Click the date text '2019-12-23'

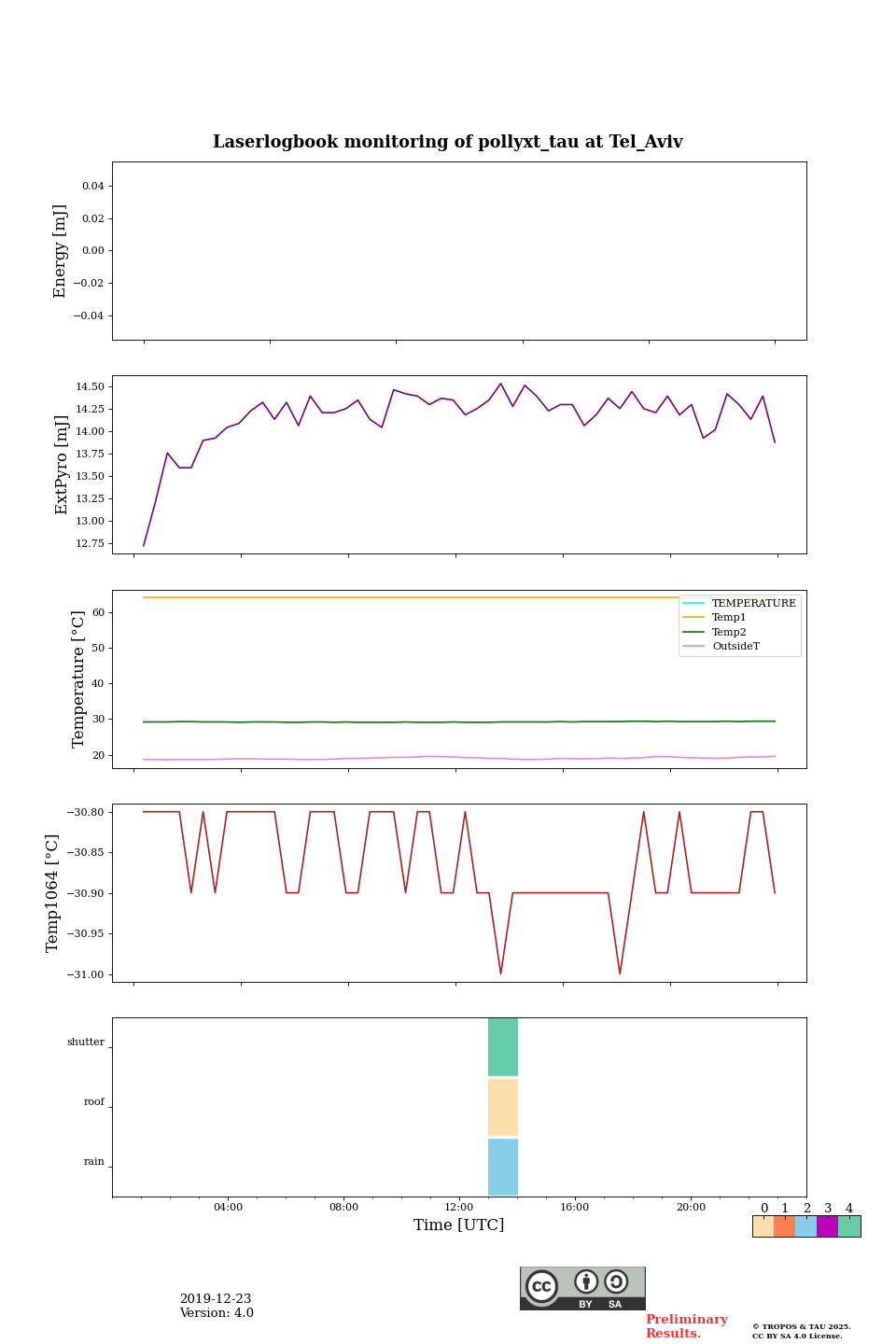[216, 1299]
